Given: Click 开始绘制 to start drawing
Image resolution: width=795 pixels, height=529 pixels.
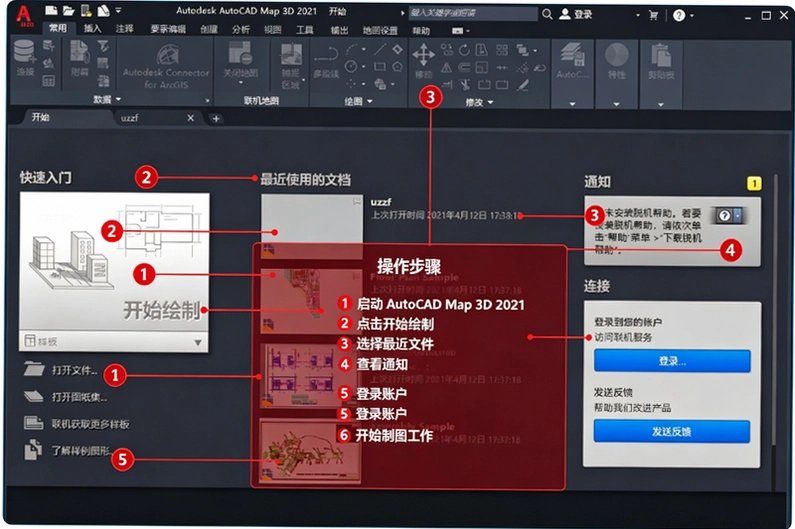Looking at the screenshot, I should (162, 310).
